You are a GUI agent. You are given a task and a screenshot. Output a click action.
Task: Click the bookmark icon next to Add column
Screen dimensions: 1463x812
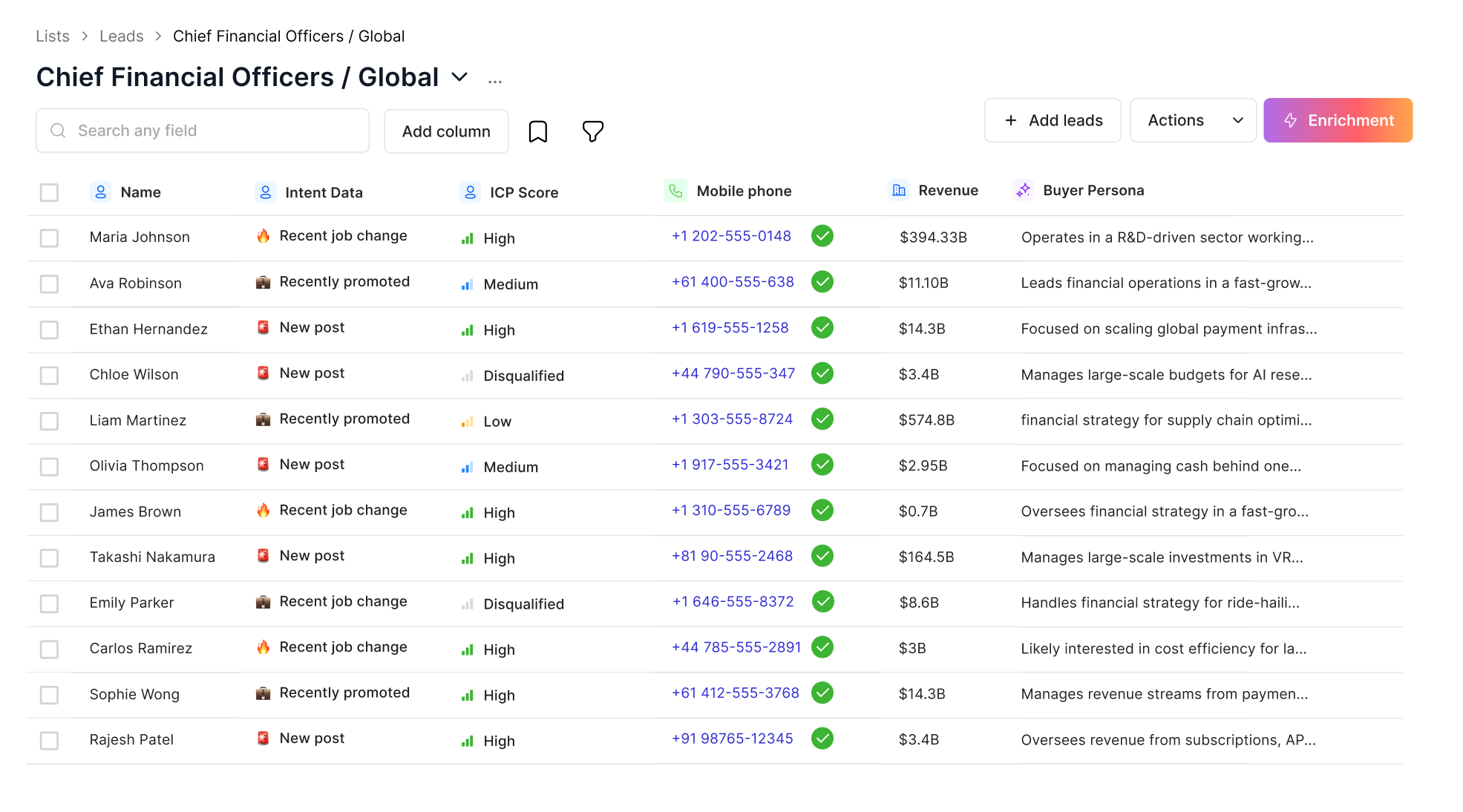537,131
